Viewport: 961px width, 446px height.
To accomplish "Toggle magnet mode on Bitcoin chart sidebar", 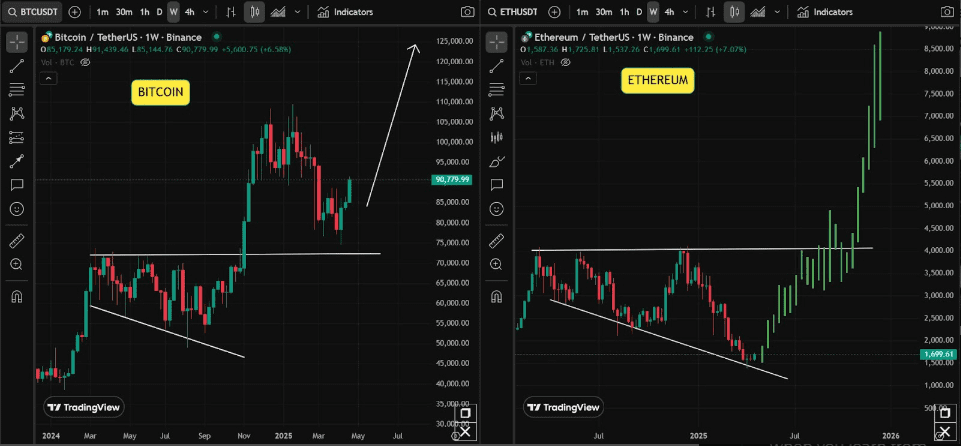I will [17, 296].
